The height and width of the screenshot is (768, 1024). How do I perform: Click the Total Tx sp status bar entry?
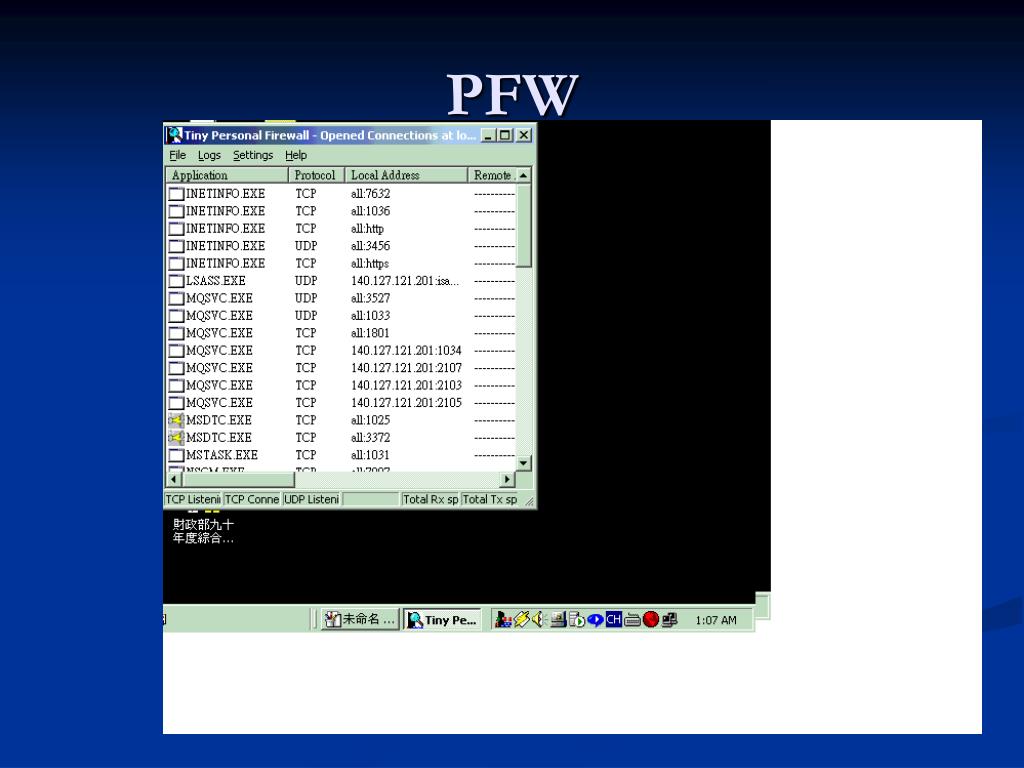coord(490,500)
